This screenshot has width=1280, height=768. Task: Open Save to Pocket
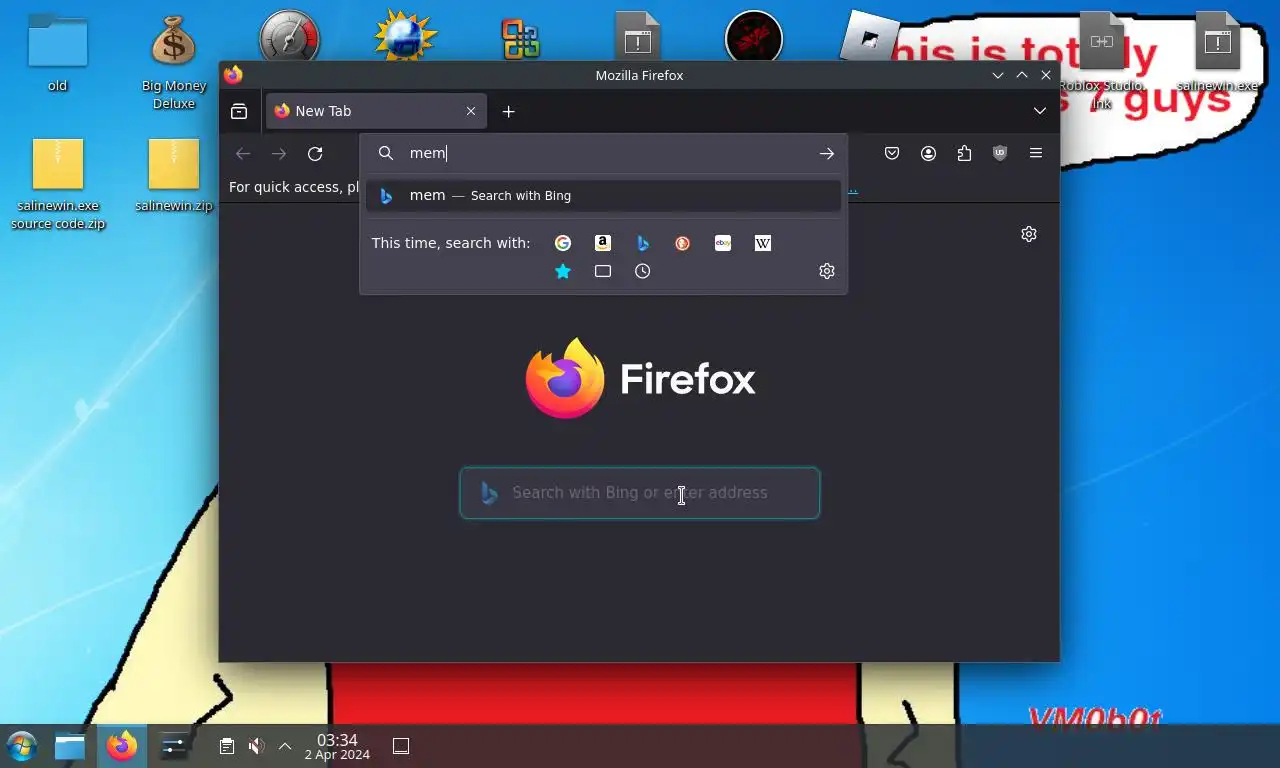(892, 153)
